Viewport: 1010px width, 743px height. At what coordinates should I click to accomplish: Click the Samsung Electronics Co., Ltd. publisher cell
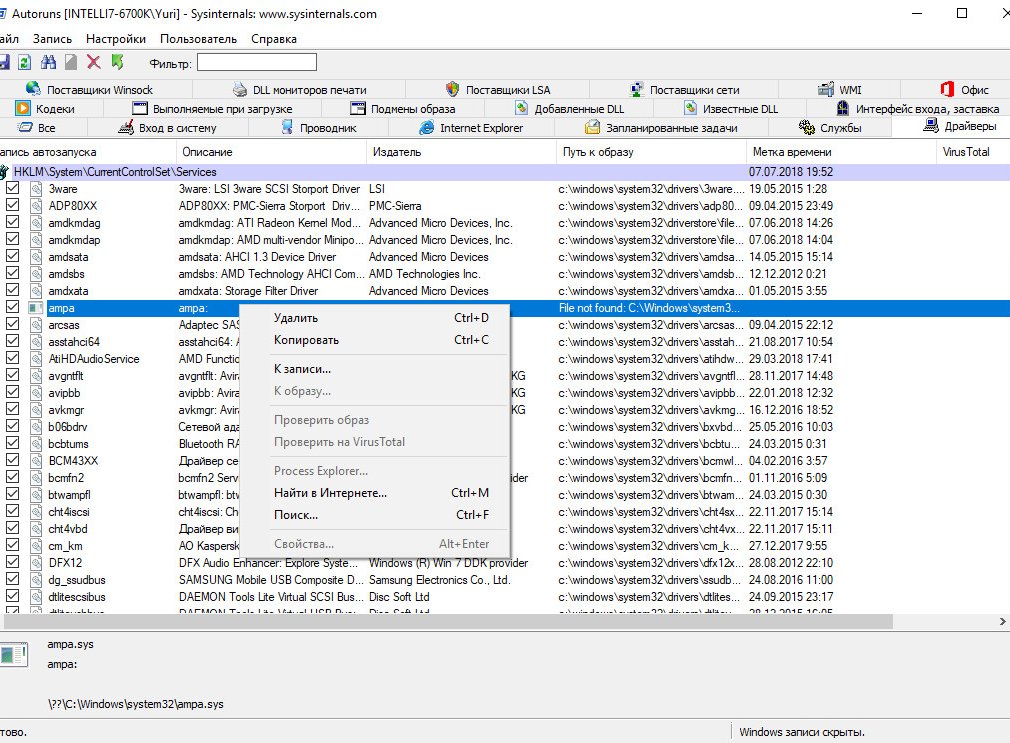(440, 580)
